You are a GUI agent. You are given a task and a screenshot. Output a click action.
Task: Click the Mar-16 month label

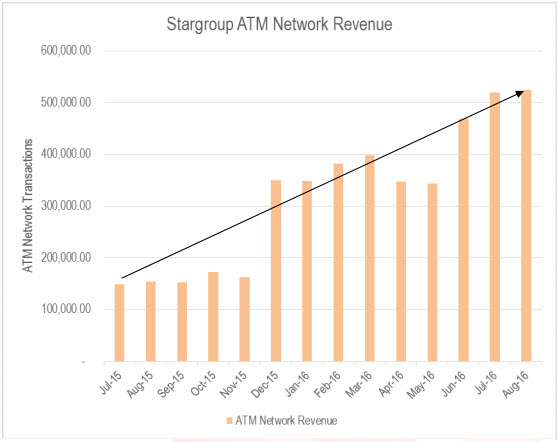pos(359,384)
